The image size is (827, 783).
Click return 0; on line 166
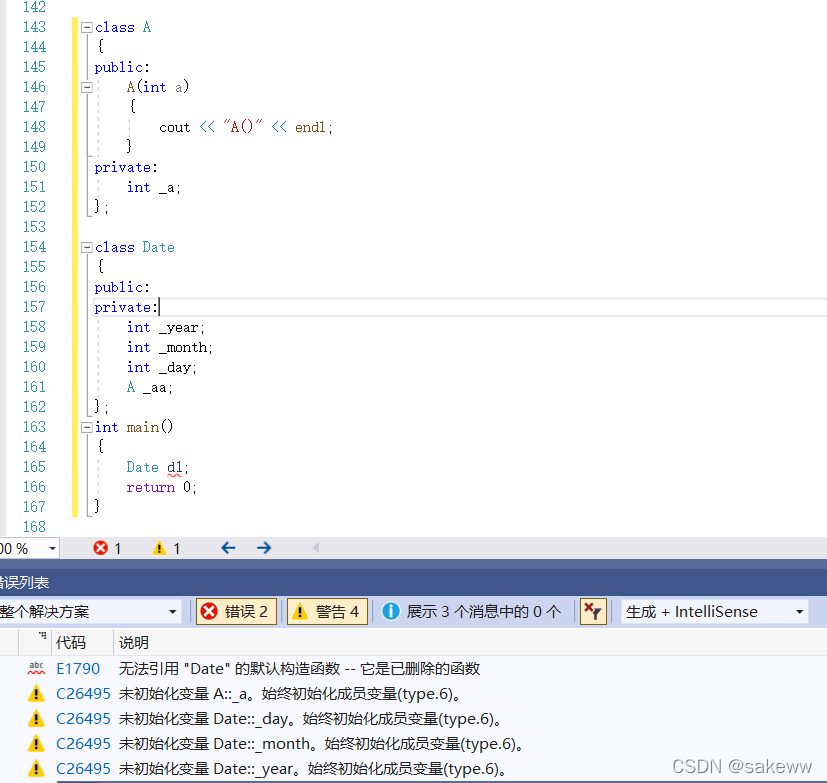(161, 487)
